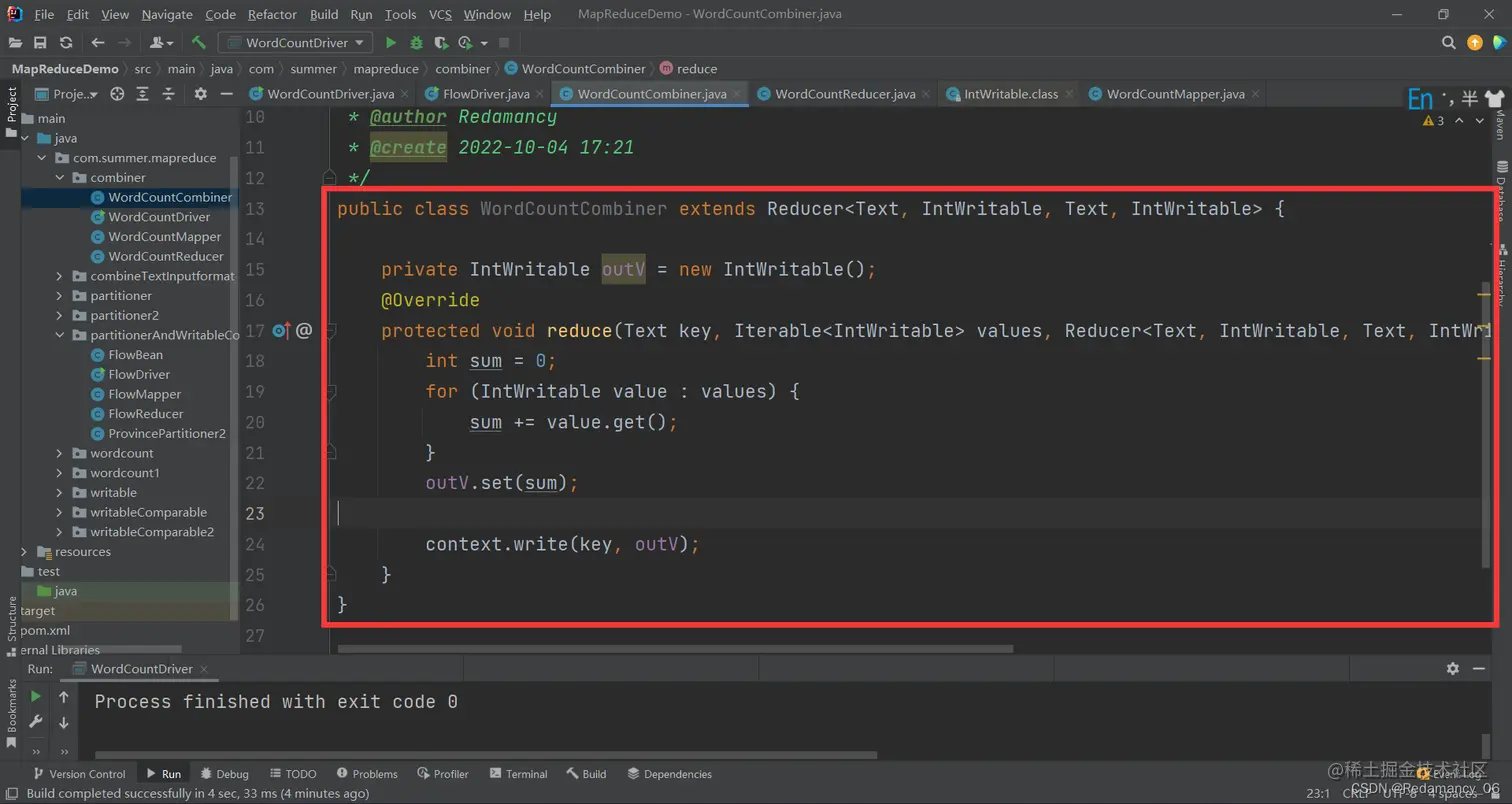Open the Dependencies tool window
This screenshot has width=1512, height=804.
tap(669, 774)
